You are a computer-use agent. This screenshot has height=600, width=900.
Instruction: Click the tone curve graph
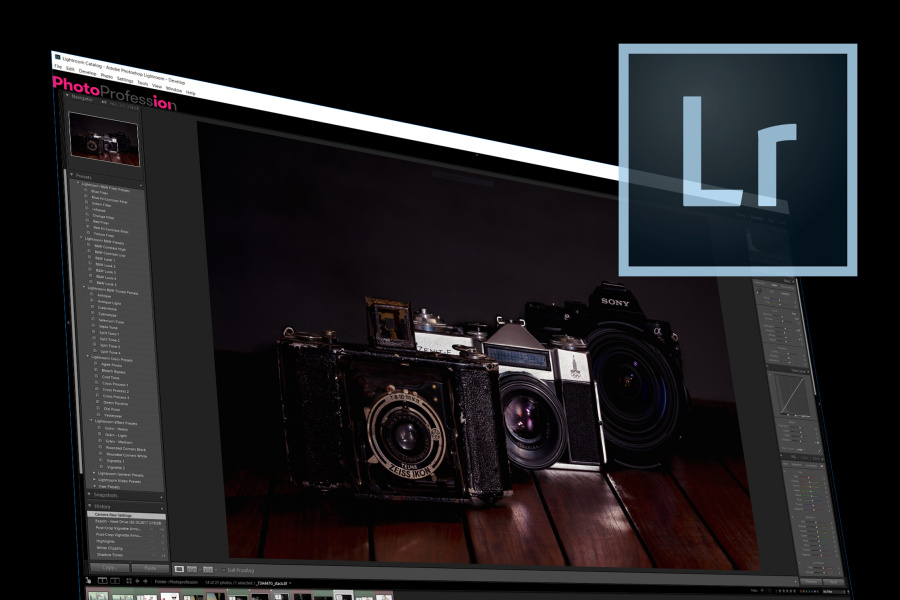(792, 395)
